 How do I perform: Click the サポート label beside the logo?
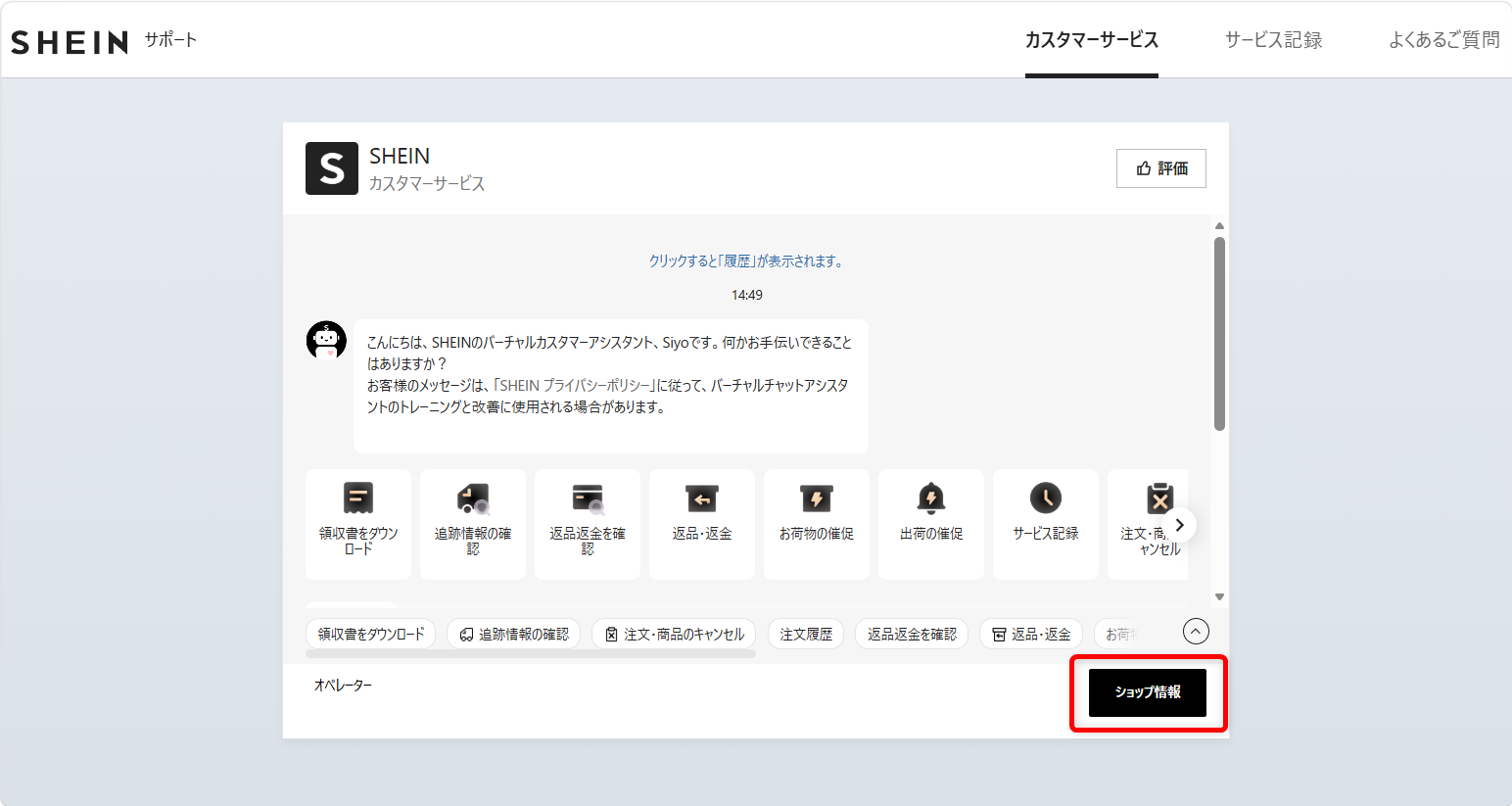171,40
